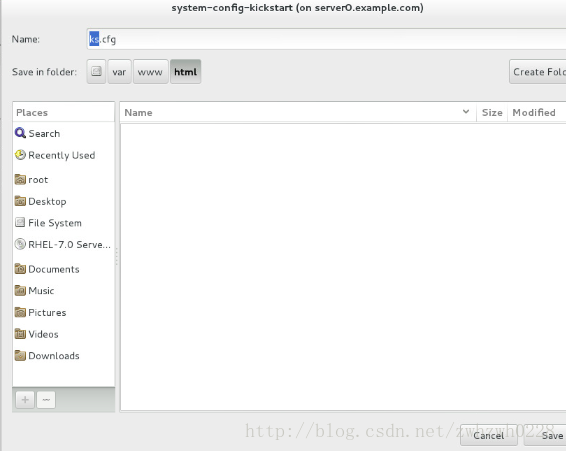Open the root label in Places

point(38,180)
